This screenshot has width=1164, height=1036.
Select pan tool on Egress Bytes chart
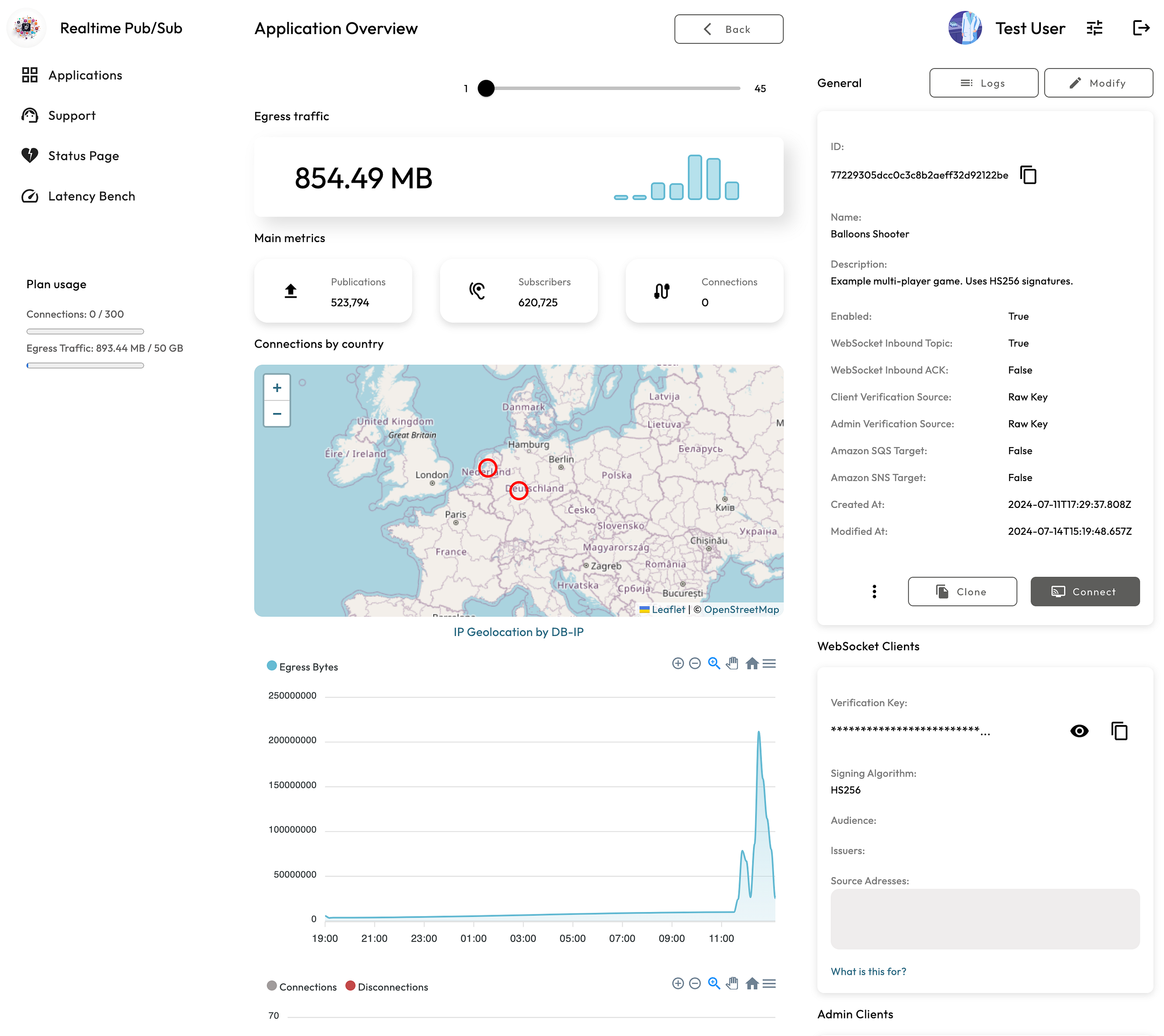(x=732, y=664)
